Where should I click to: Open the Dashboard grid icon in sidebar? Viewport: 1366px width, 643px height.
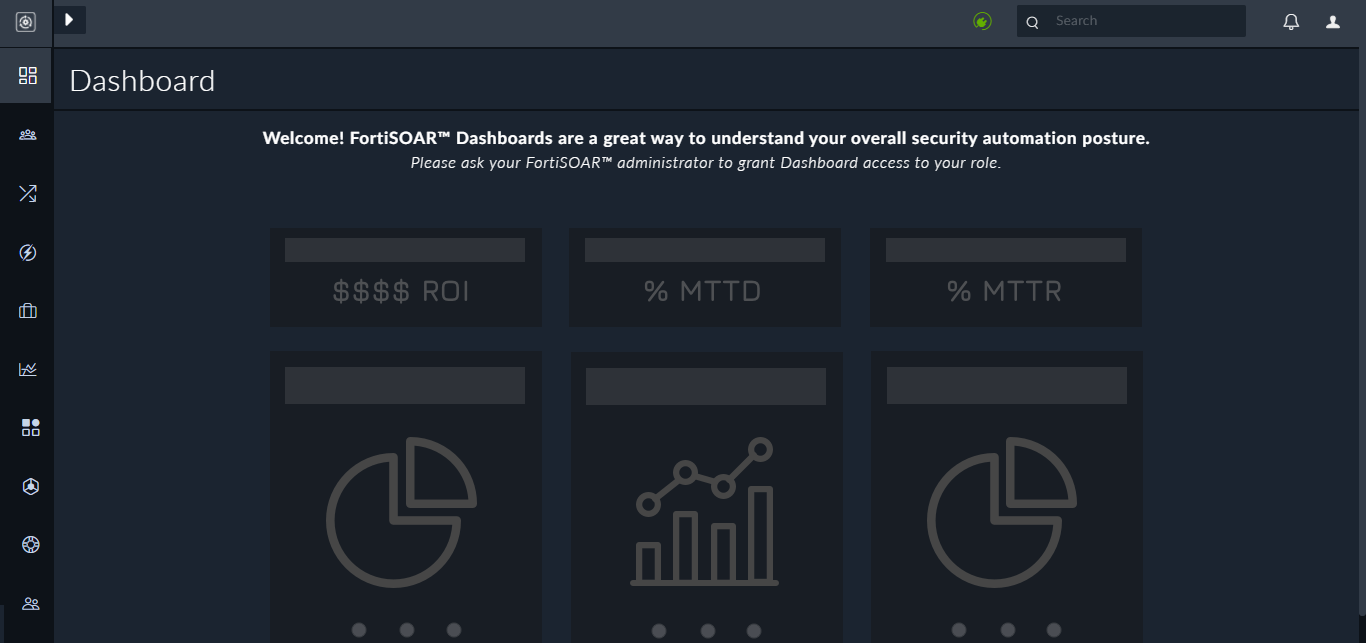(x=28, y=75)
